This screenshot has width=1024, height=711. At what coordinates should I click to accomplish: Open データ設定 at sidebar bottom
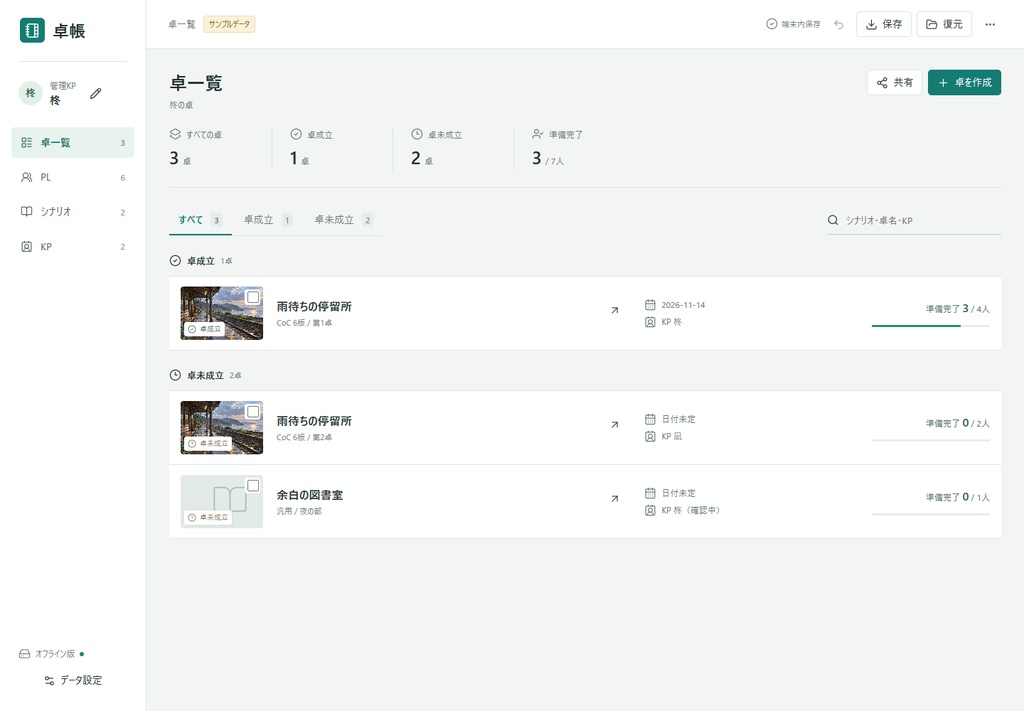73,680
